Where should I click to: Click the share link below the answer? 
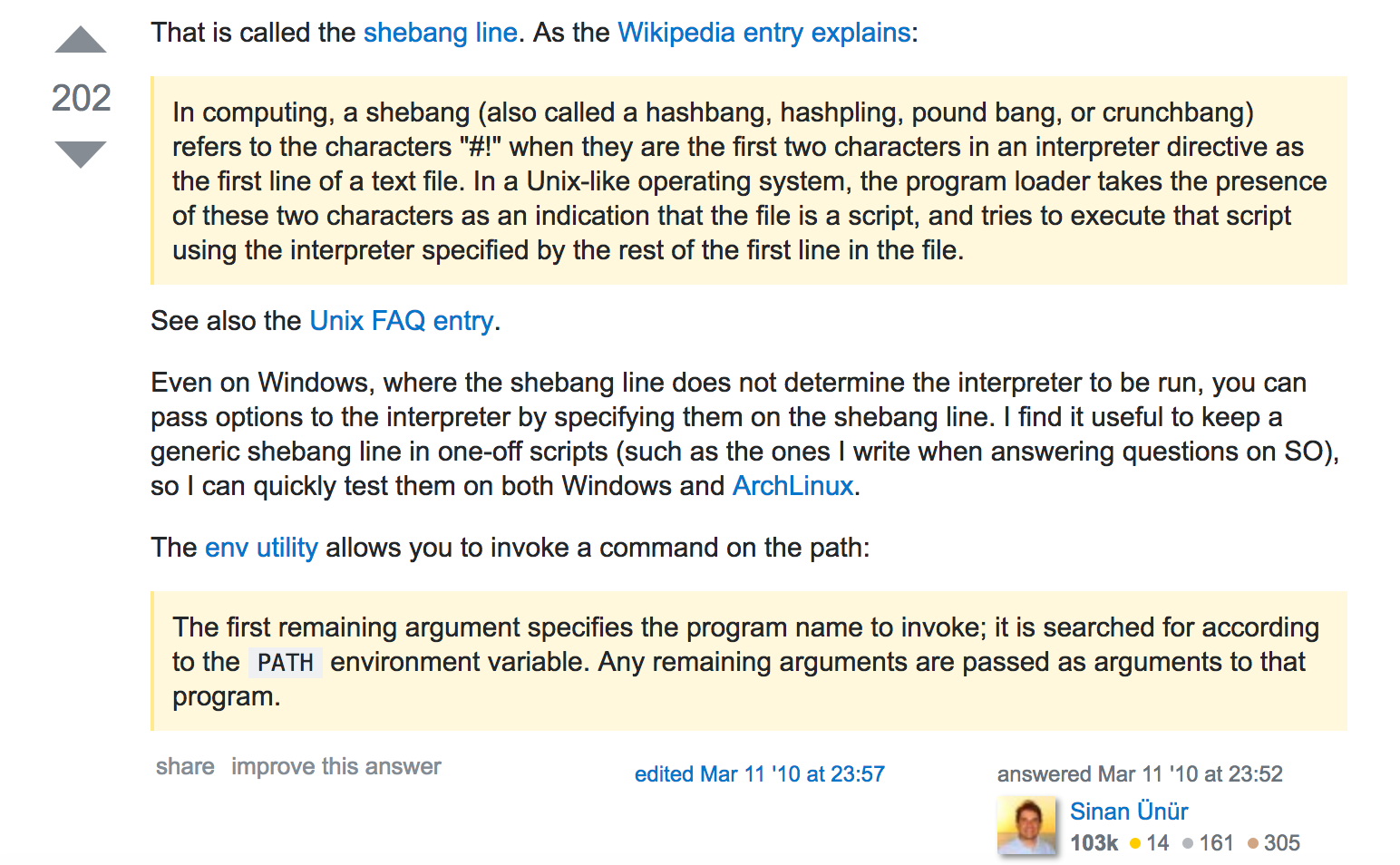coord(185,766)
